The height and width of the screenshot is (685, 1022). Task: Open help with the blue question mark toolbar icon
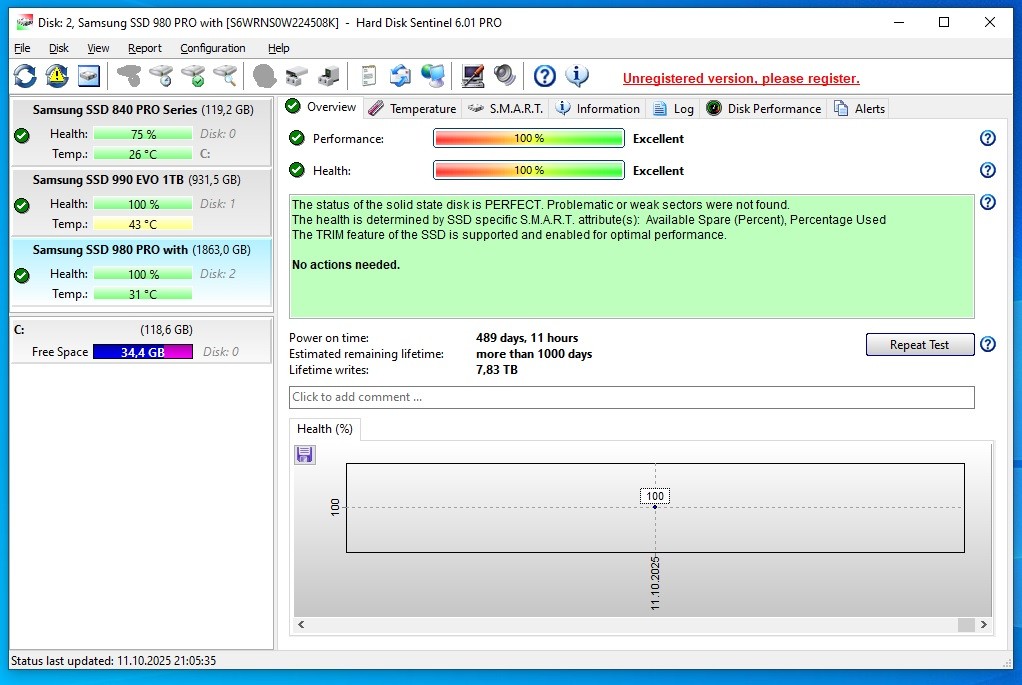(544, 76)
